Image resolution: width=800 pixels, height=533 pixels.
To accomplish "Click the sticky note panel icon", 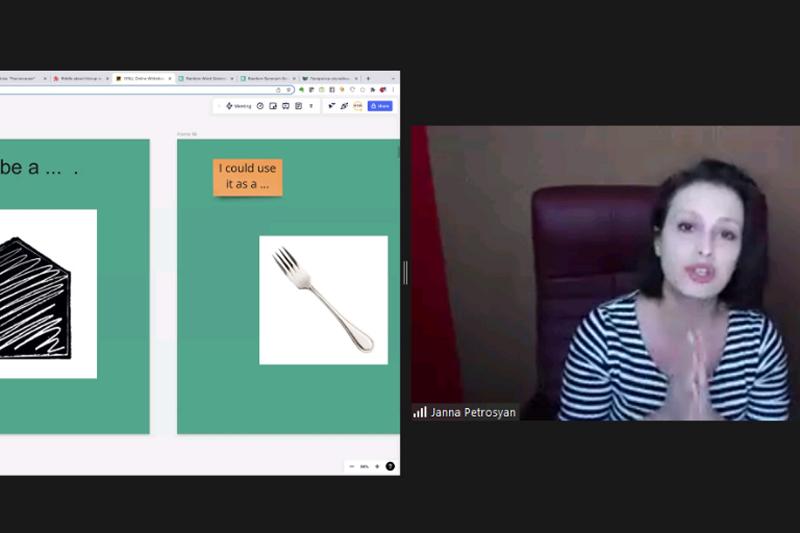I will (273, 106).
